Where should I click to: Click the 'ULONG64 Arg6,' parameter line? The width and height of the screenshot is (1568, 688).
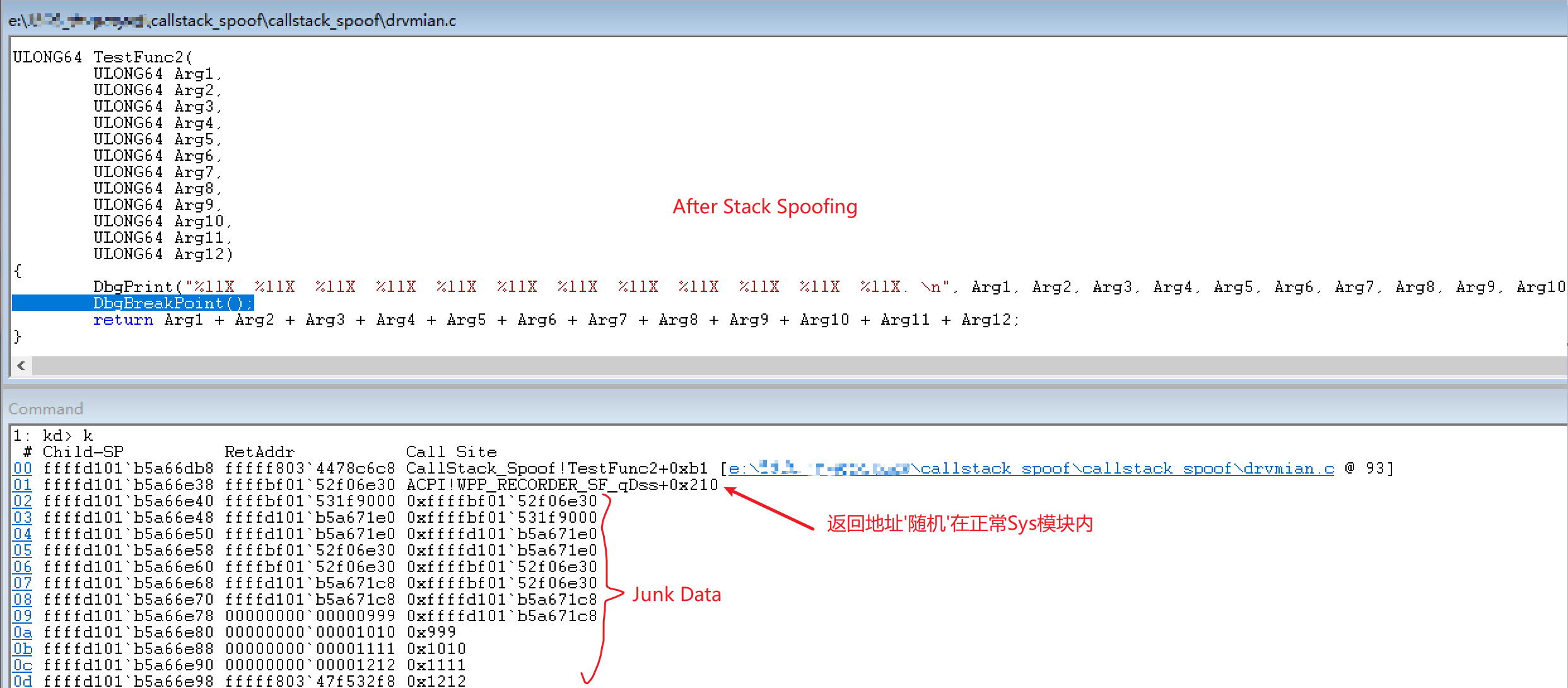coord(158,156)
